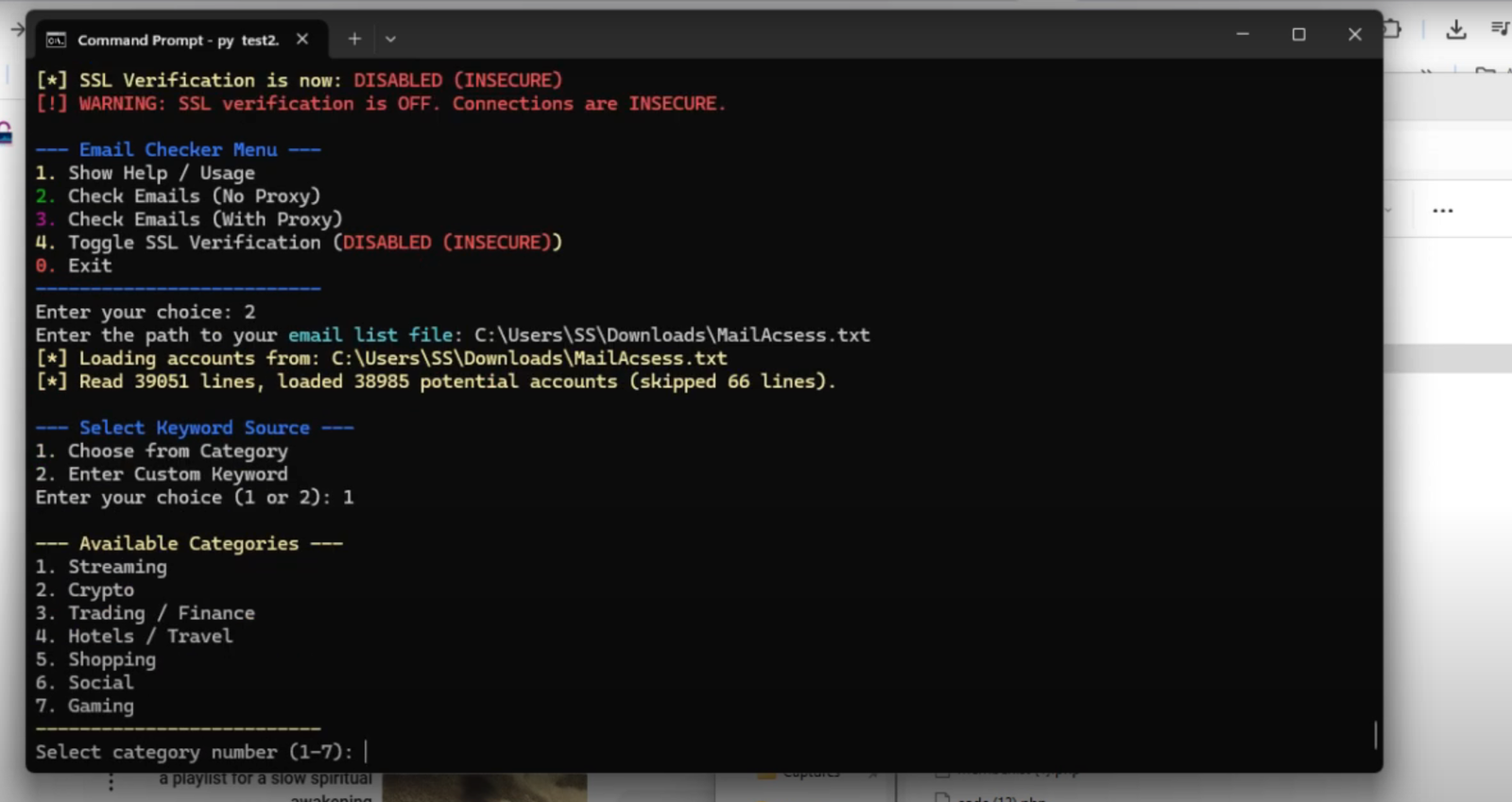
Task: Click the Command Prompt tab icon
Action: pyautogui.click(x=57, y=40)
